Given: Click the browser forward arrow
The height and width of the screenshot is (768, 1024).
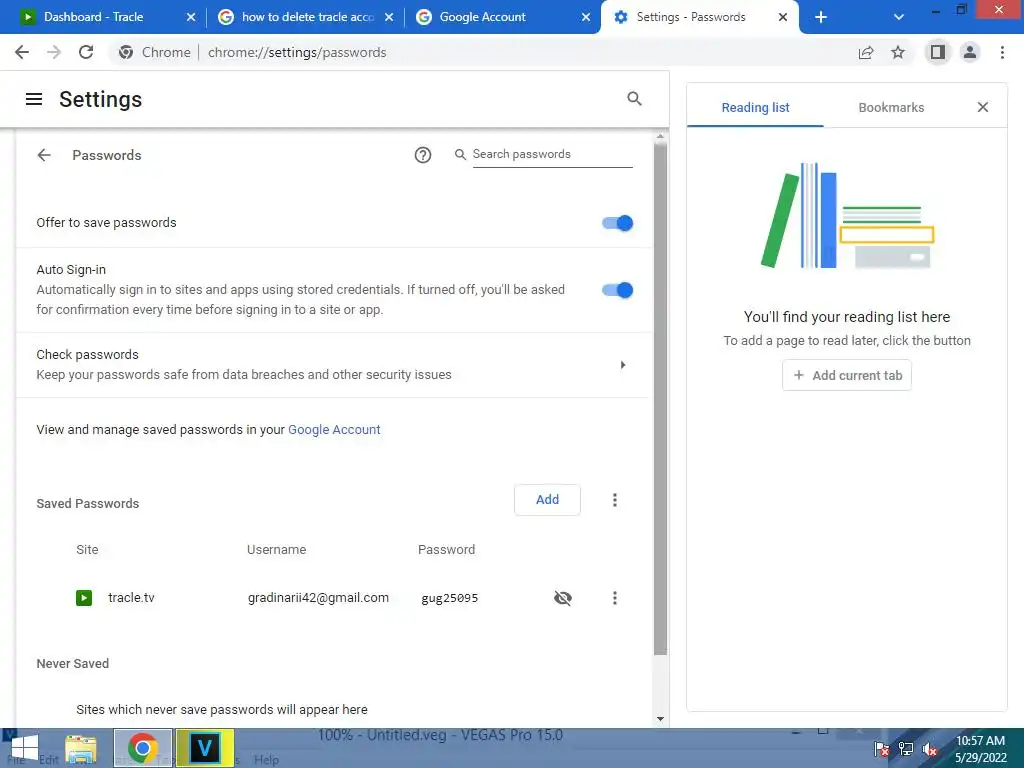Looking at the screenshot, I should coord(54,52).
